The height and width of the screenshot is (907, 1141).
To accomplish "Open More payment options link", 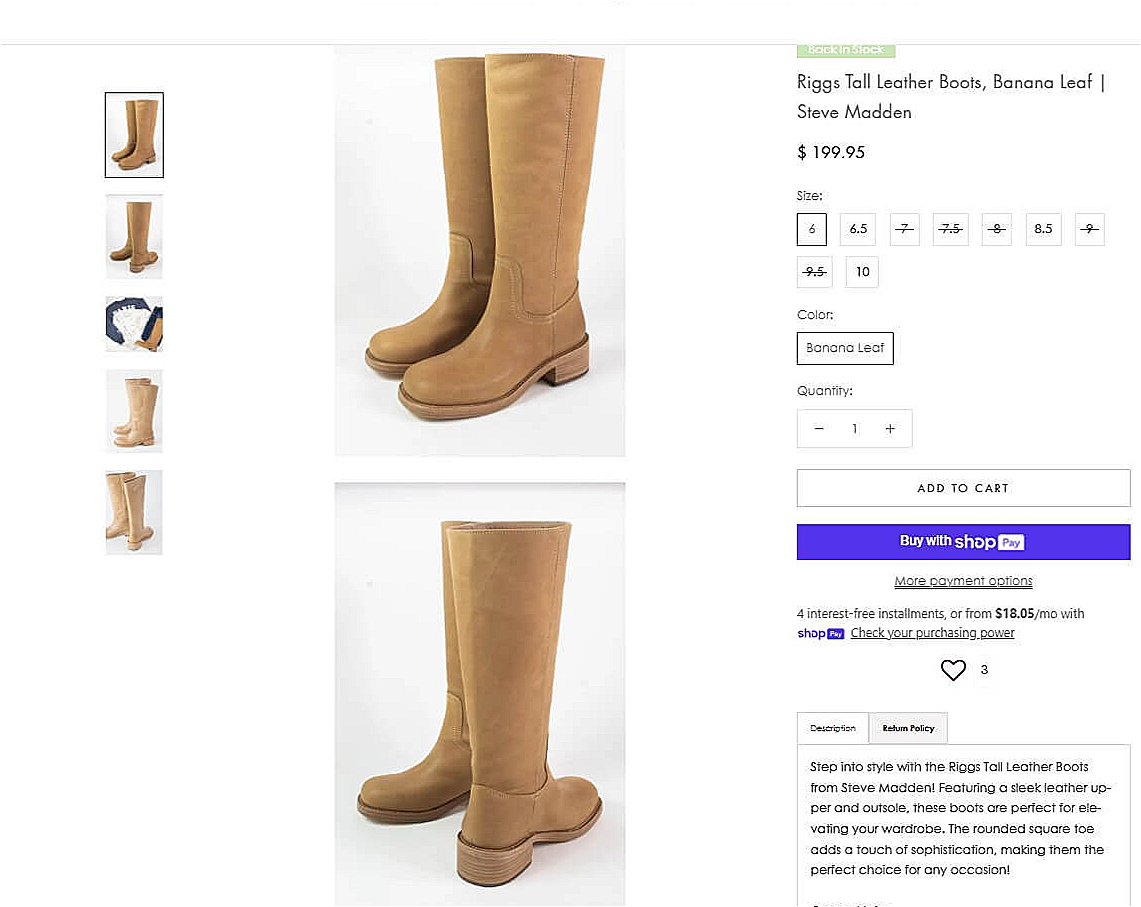I will pyautogui.click(x=963, y=581).
